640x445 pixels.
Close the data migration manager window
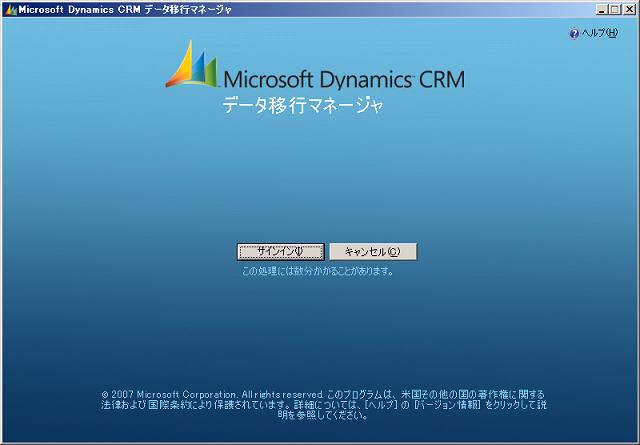click(629, 9)
